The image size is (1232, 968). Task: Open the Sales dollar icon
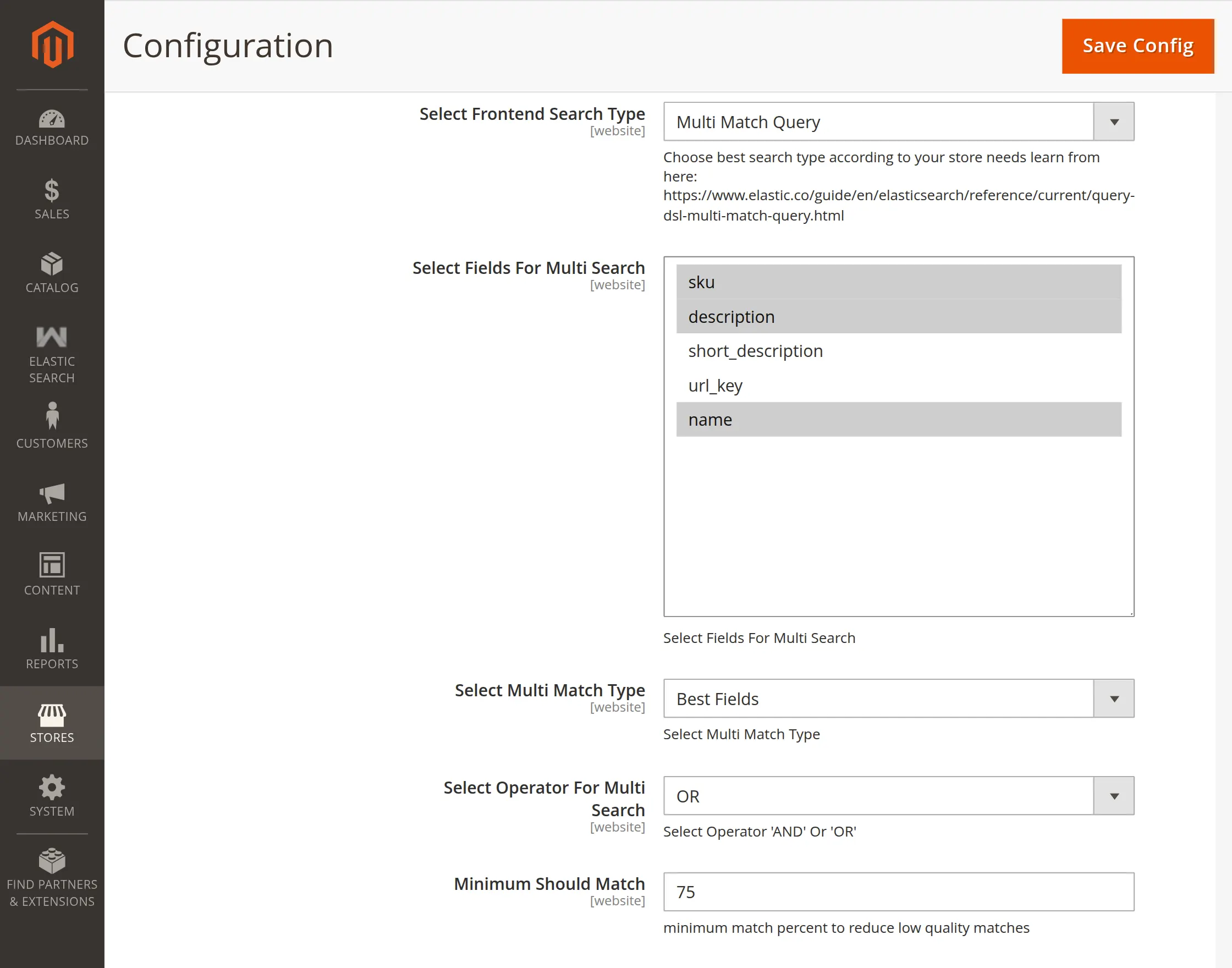52,191
